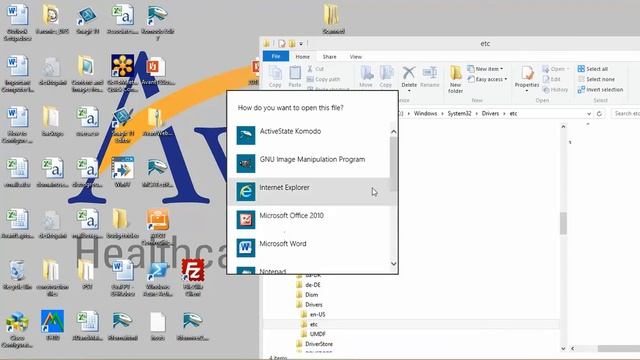Expand the chevron after System32 in breadcrumb
This screenshot has height=360, width=640.
(476, 113)
